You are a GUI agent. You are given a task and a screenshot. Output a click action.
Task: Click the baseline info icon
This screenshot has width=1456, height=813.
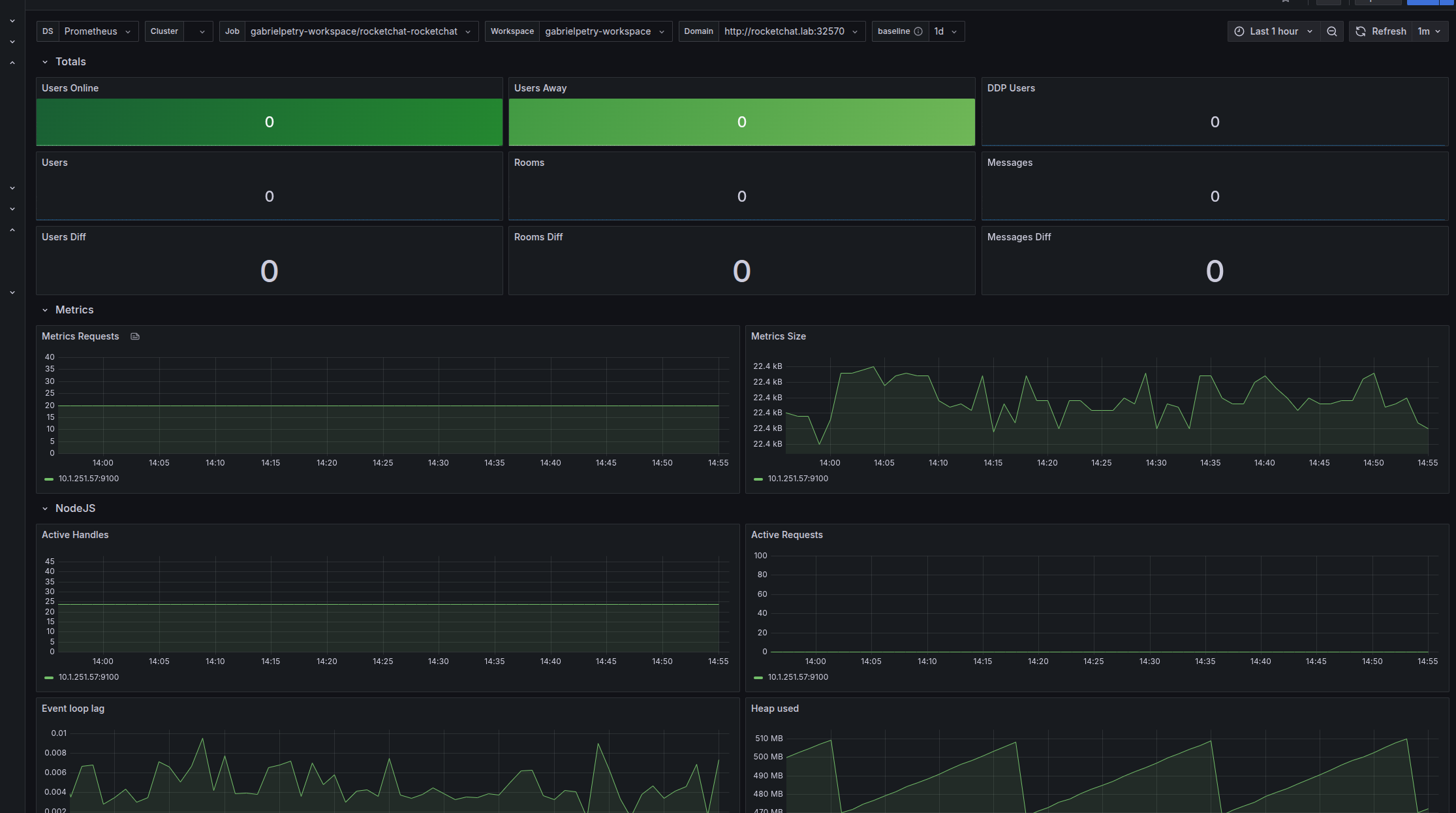click(918, 31)
